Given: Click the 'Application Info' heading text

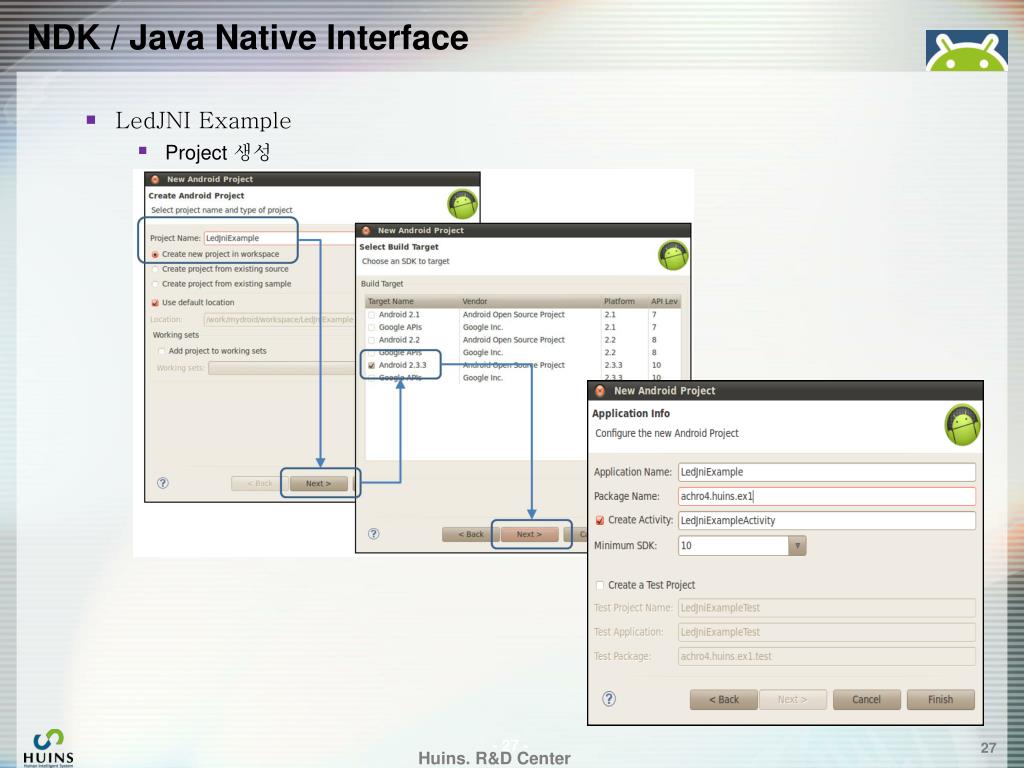Looking at the screenshot, I should tap(631, 413).
